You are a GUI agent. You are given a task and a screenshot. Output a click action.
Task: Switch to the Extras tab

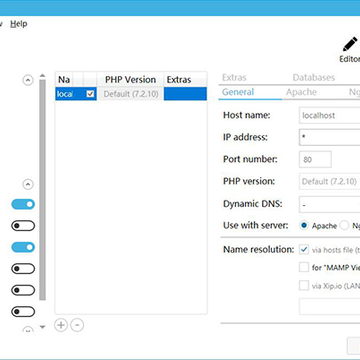(x=234, y=78)
